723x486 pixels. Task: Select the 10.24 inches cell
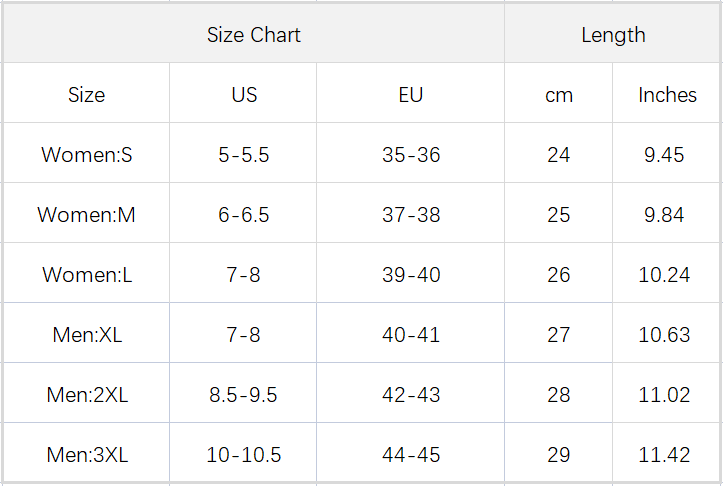665,275
